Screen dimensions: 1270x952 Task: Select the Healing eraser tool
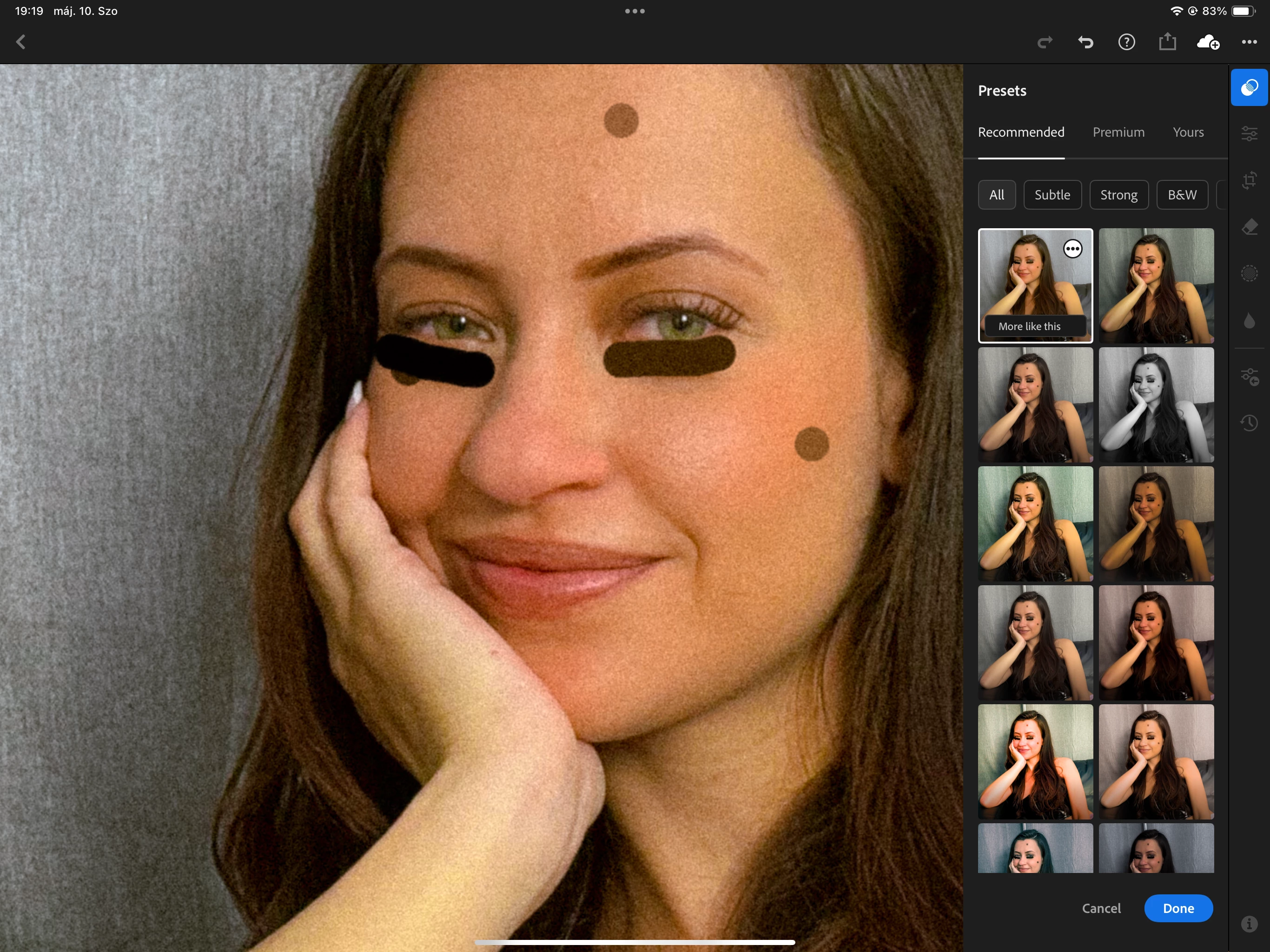pos(1249,227)
